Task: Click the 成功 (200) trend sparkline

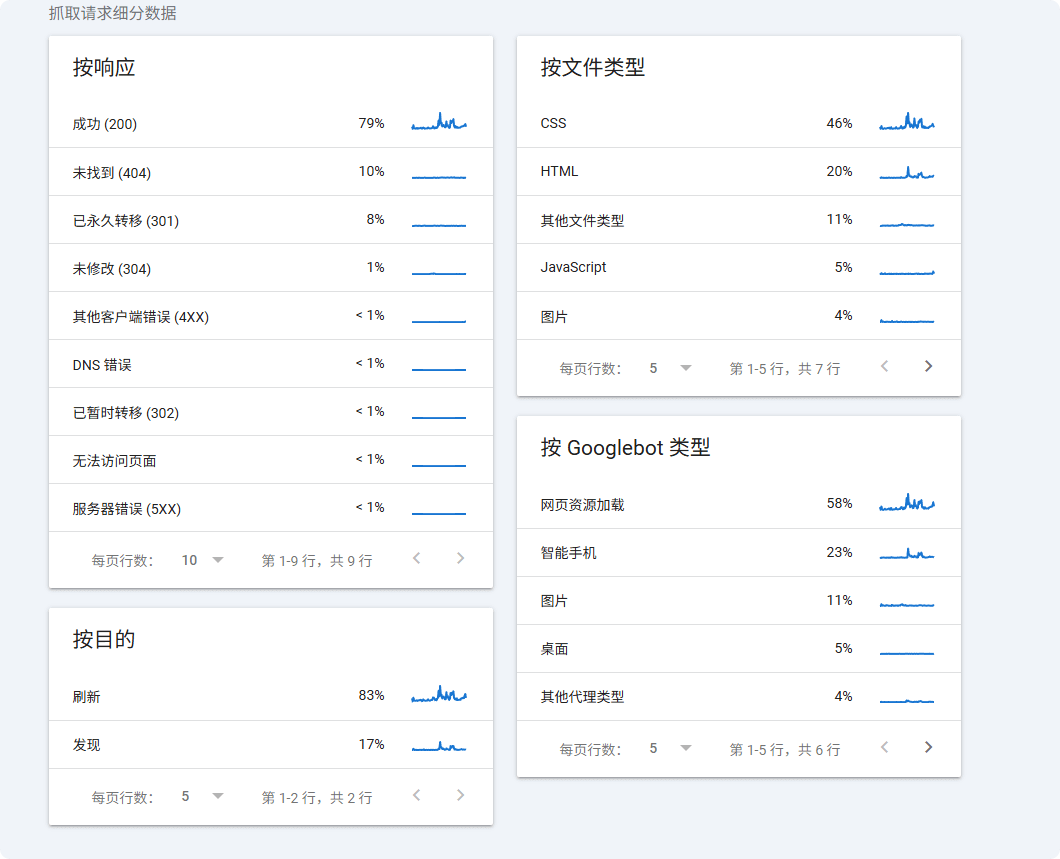Action: (x=439, y=122)
